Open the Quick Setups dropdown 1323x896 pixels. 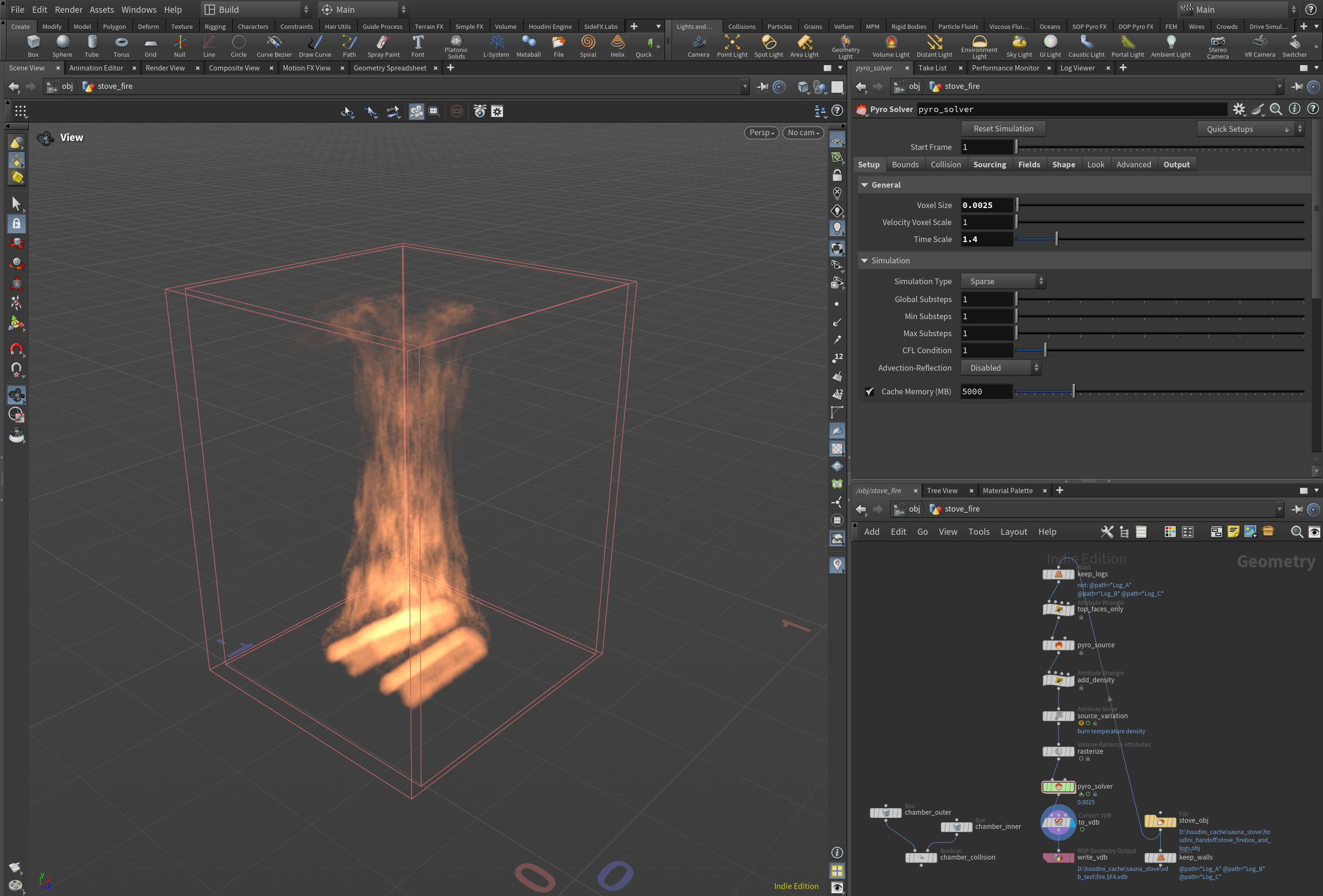click(x=1250, y=129)
